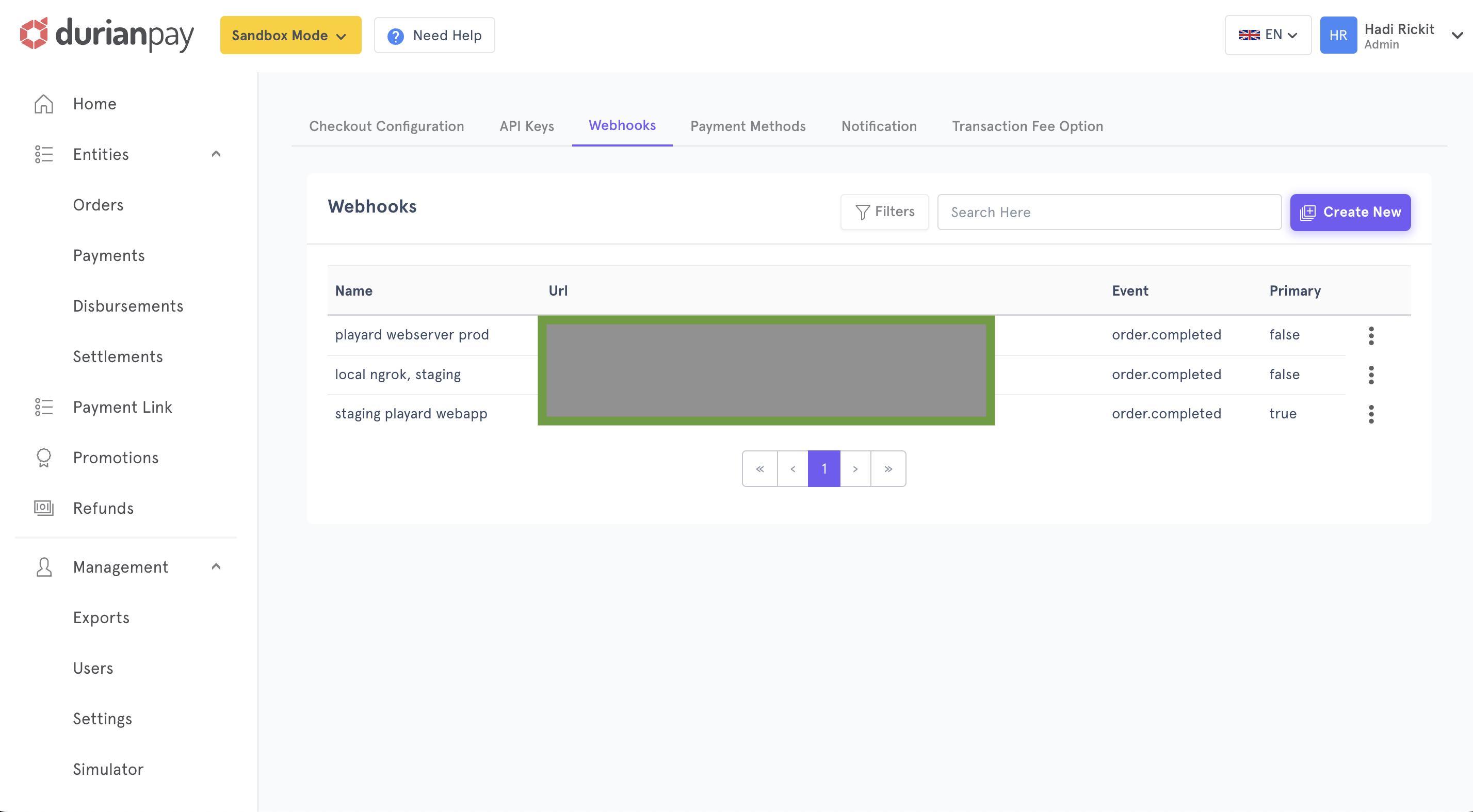Open the Filters panel
Image resolution: width=1473 pixels, height=812 pixels.
pos(884,212)
